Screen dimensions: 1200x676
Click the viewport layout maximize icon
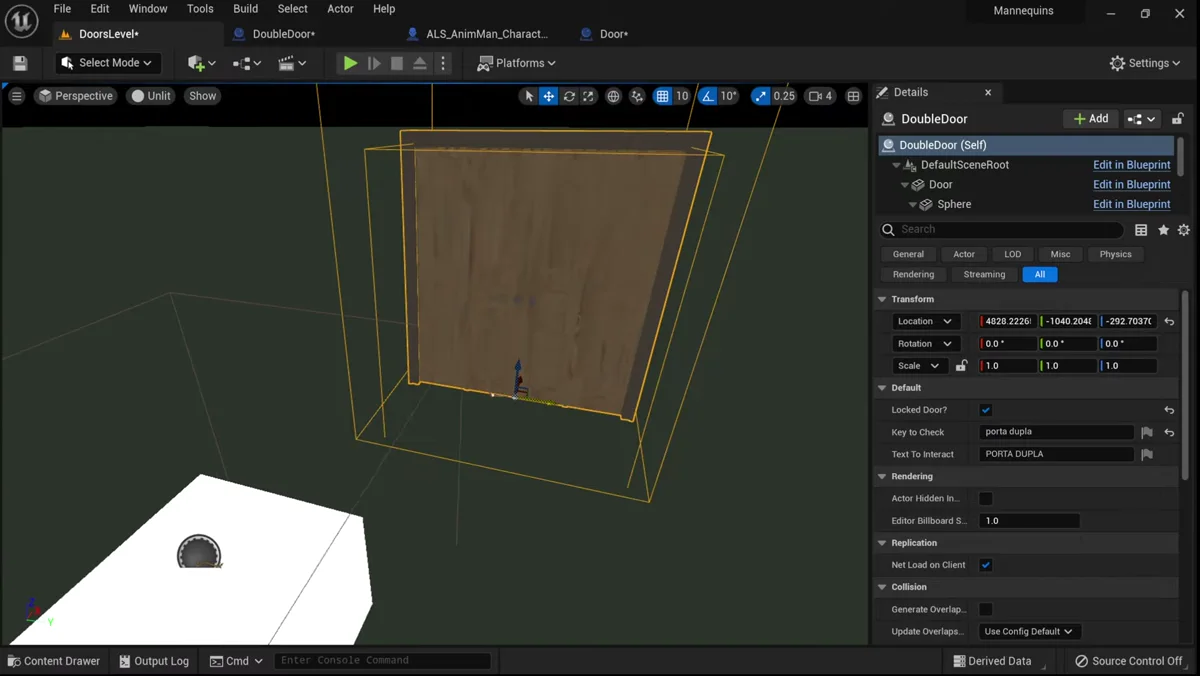coord(853,96)
